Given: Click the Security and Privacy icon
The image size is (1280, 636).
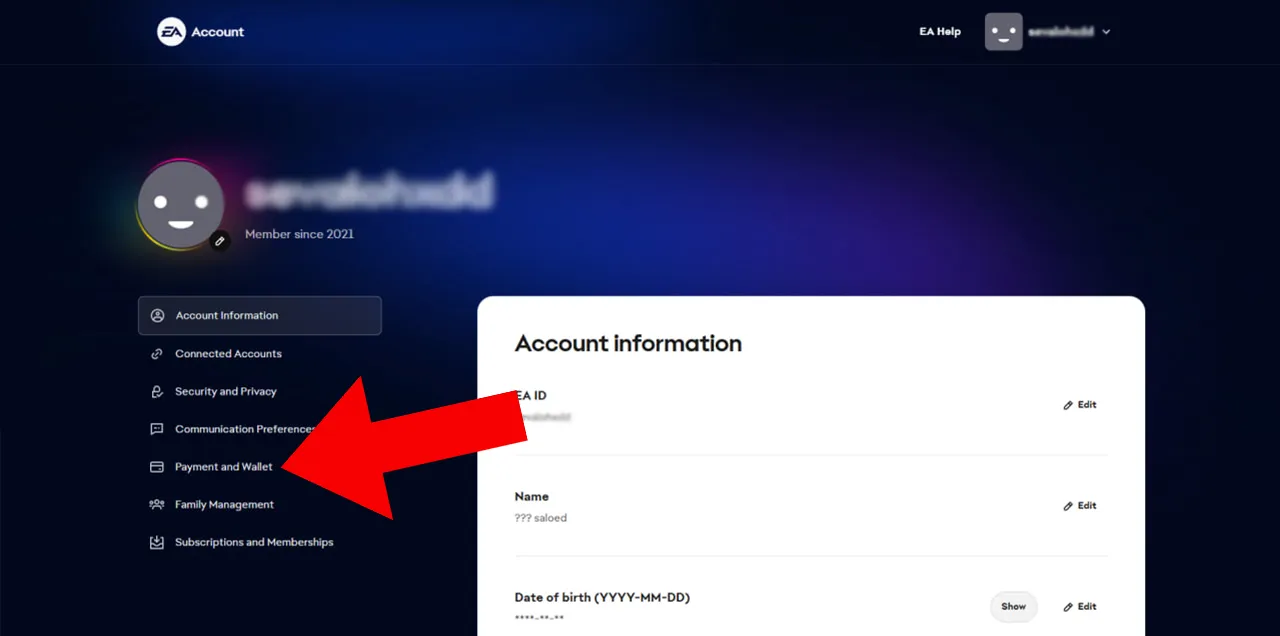Looking at the screenshot, I should [x=157, y=392].
